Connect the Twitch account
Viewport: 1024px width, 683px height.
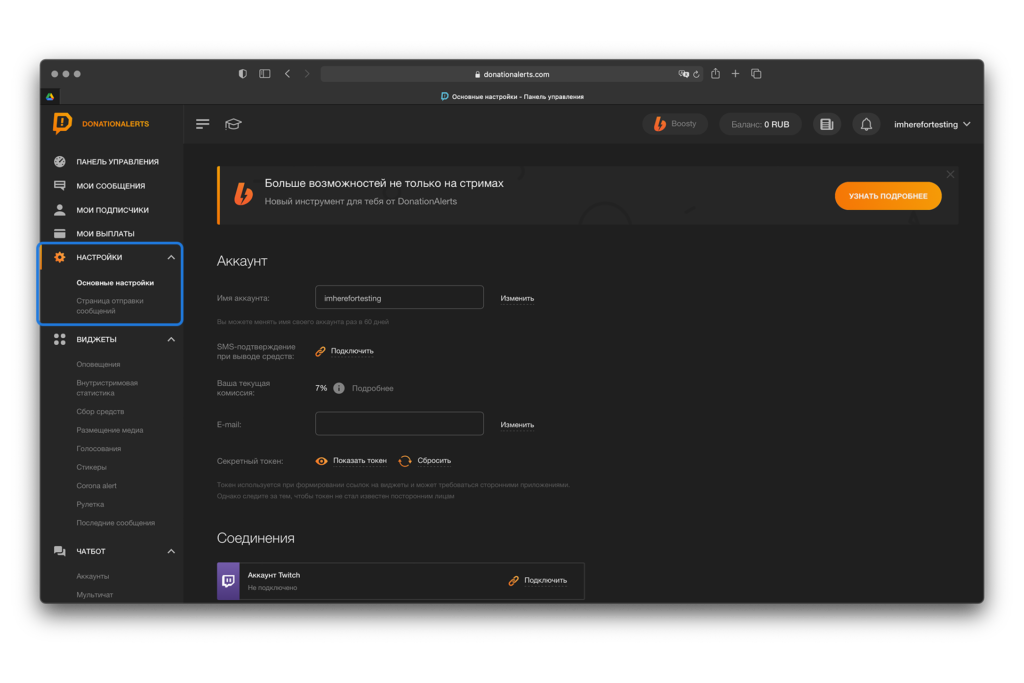[538, 580]
